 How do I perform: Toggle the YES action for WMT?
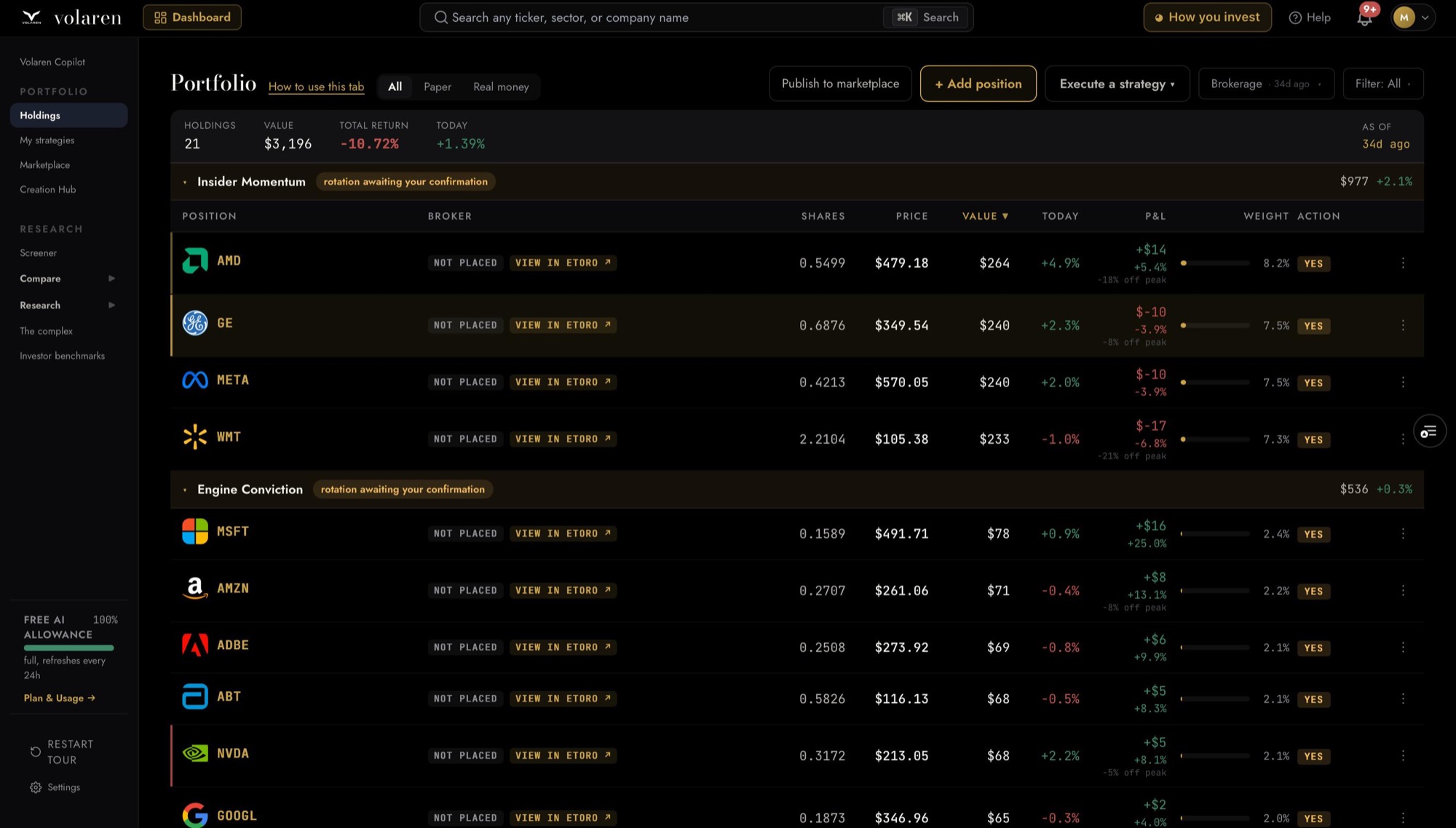click(x=1313, y=439)
